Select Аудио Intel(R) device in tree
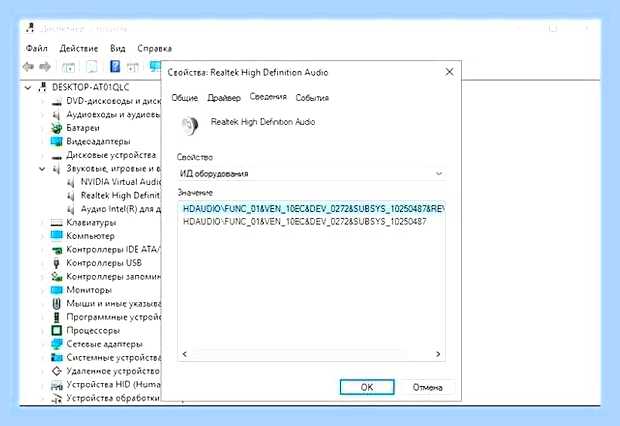Viewport: 620px width, 426px height. 121,209
